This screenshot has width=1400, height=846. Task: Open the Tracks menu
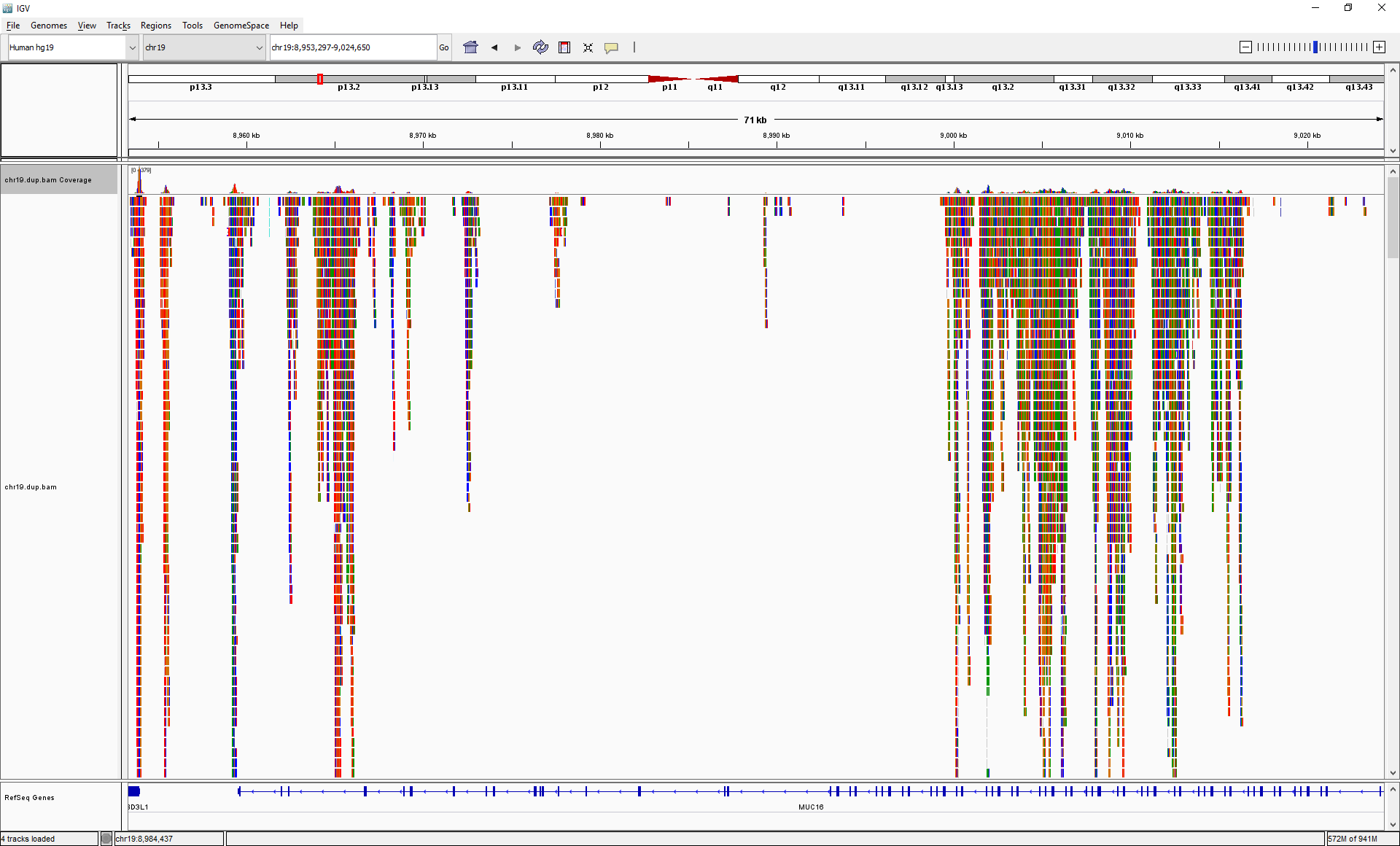118,25
